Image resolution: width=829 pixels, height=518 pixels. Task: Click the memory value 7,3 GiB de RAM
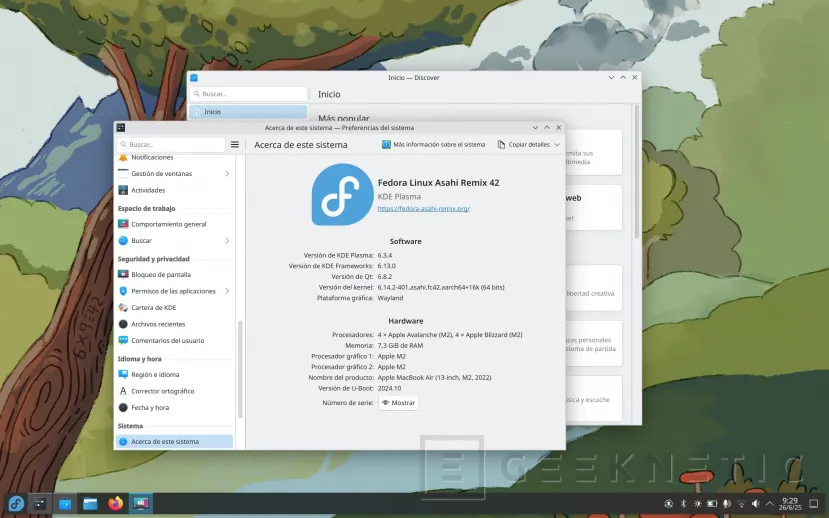(400, 346)
